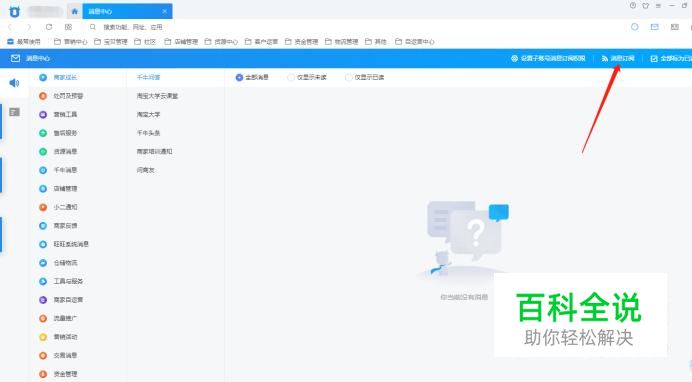
Task: Click the 旺旺系统消息 category icon
Action: 43,244
